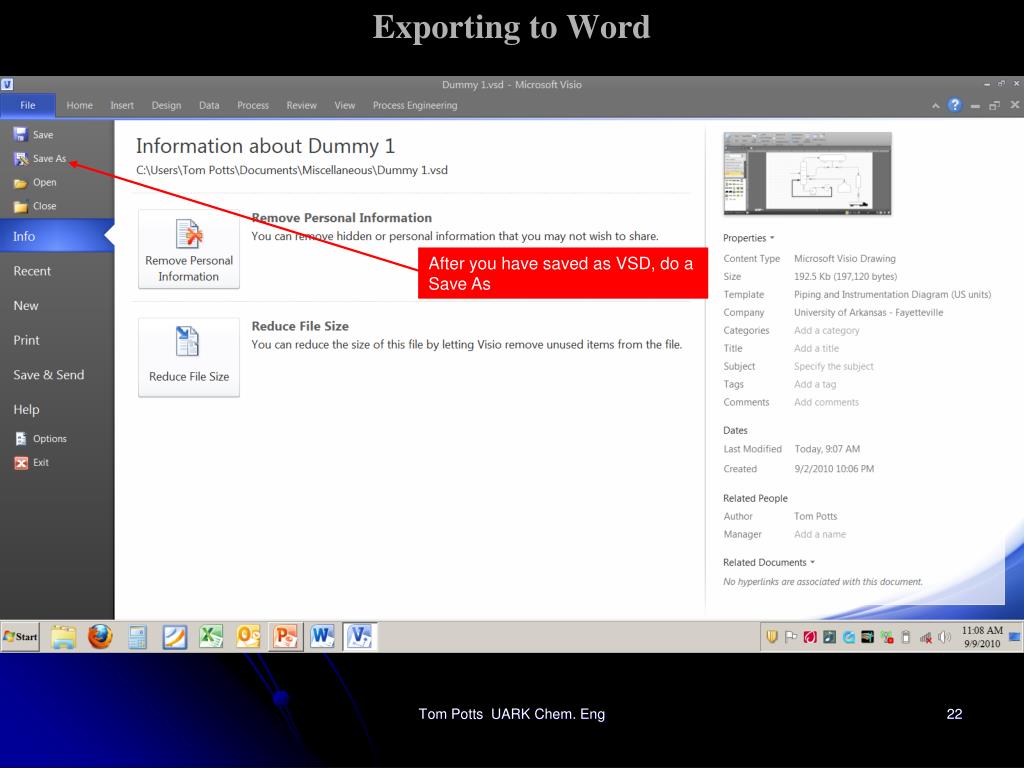Click the Add a title field
The image size is (1024, 768).
[x=816, y=349]
